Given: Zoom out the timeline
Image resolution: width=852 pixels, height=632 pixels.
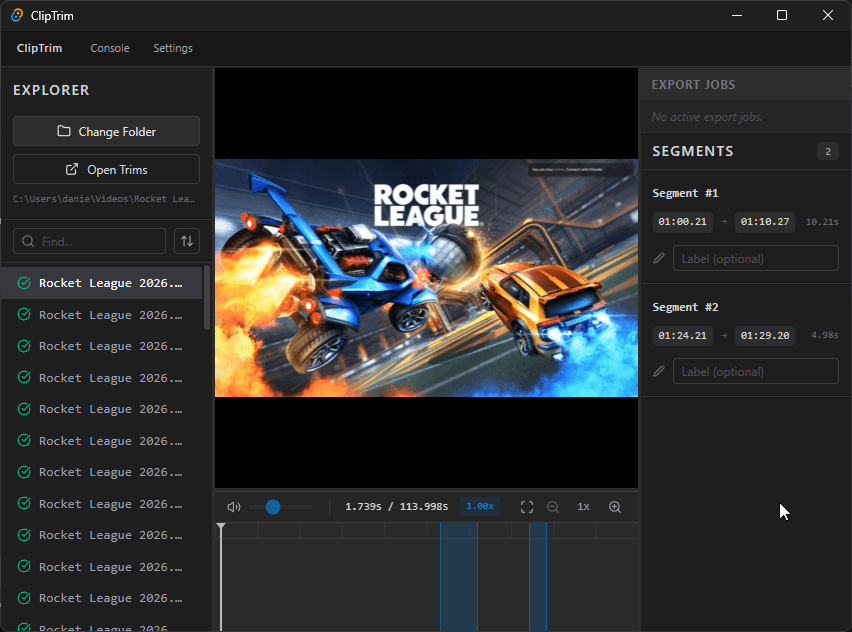Looking at the screenshot, I should coord(553,507).
